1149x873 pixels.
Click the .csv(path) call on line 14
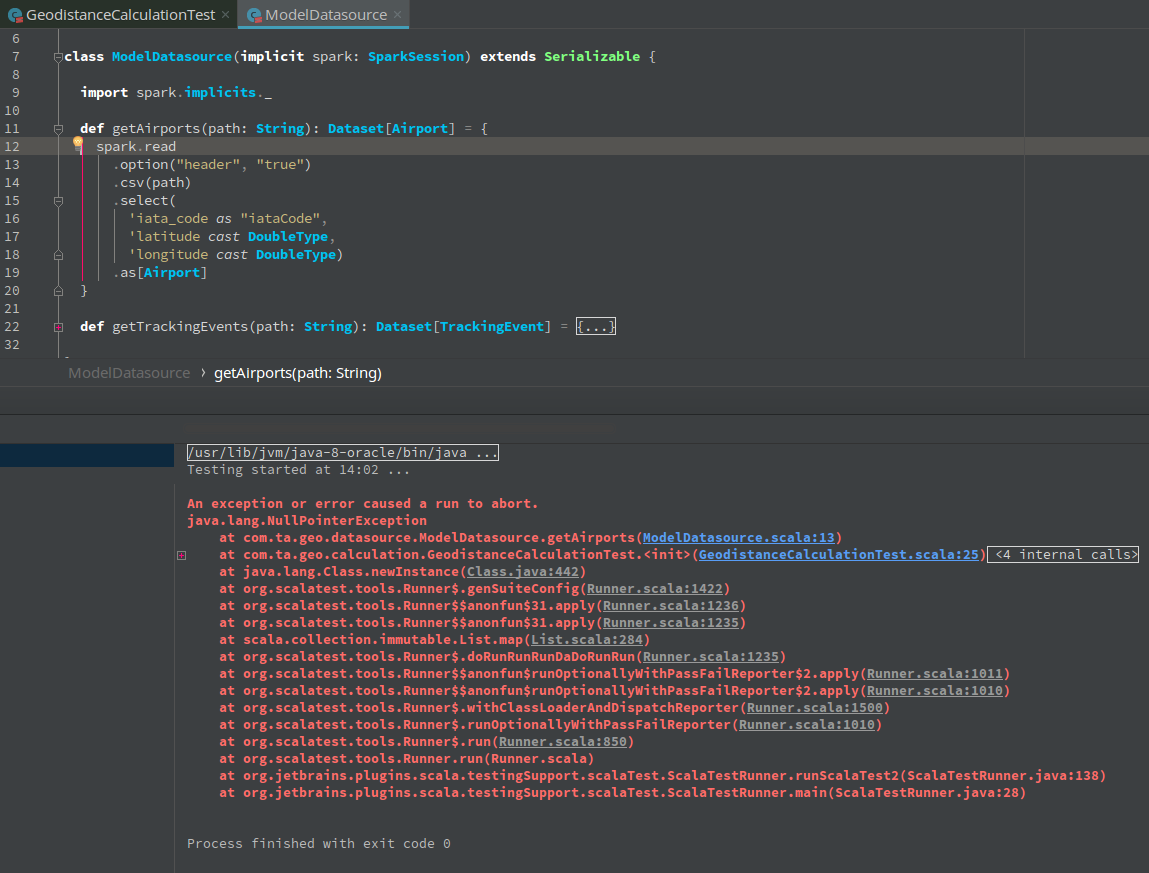click(152, 183)
